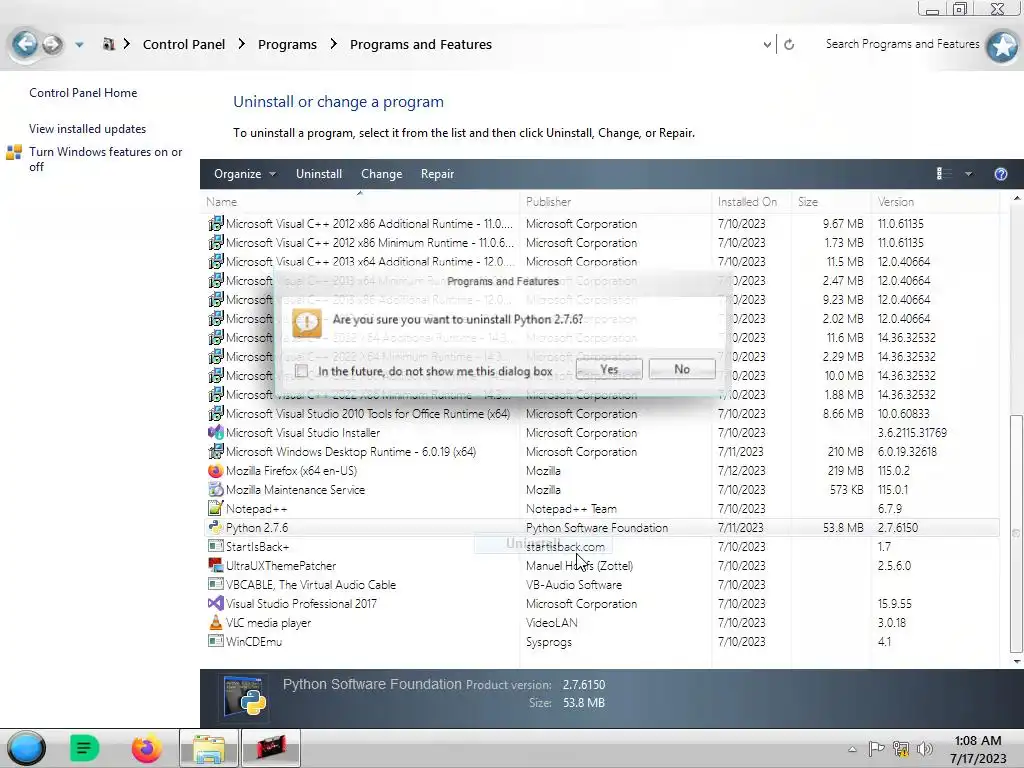Click Change in the toolbar
Image resolution: width=1024 pixels, height=768 pixels.
[x=381, y=174]
